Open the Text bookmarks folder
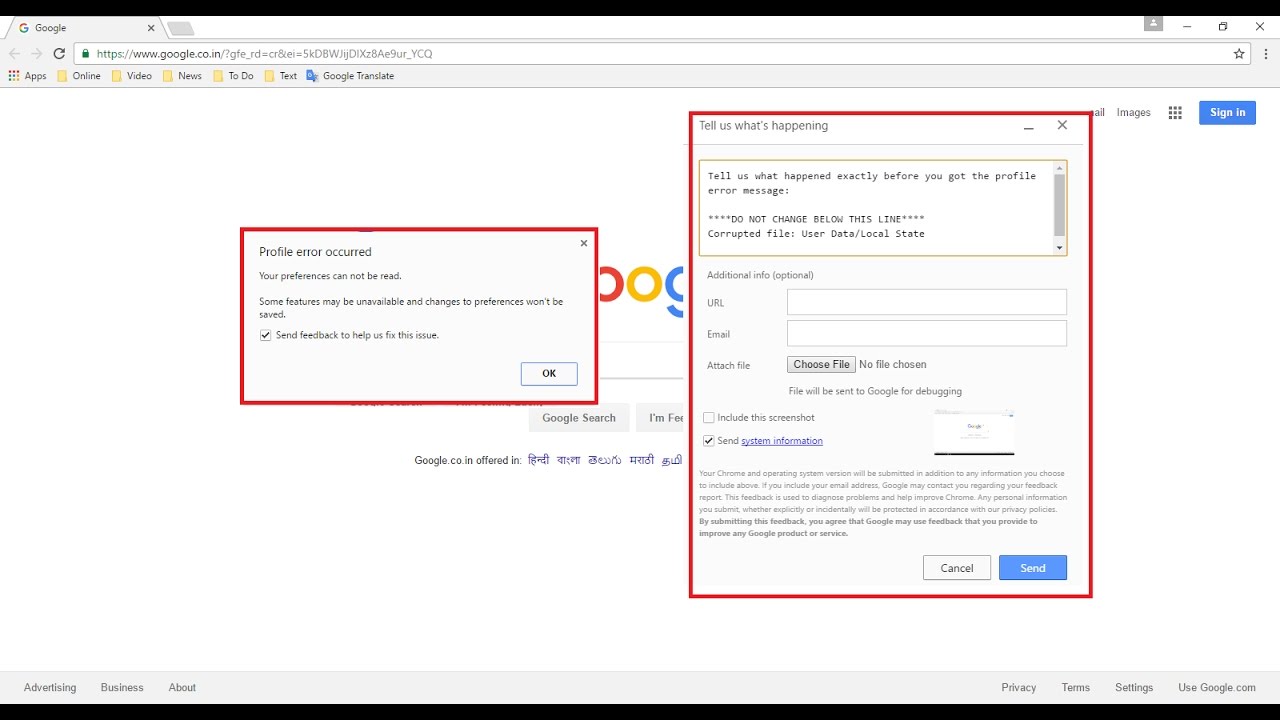Viewport: 1280px width, 720px height. pyautogui.click(x=281, y=76)
